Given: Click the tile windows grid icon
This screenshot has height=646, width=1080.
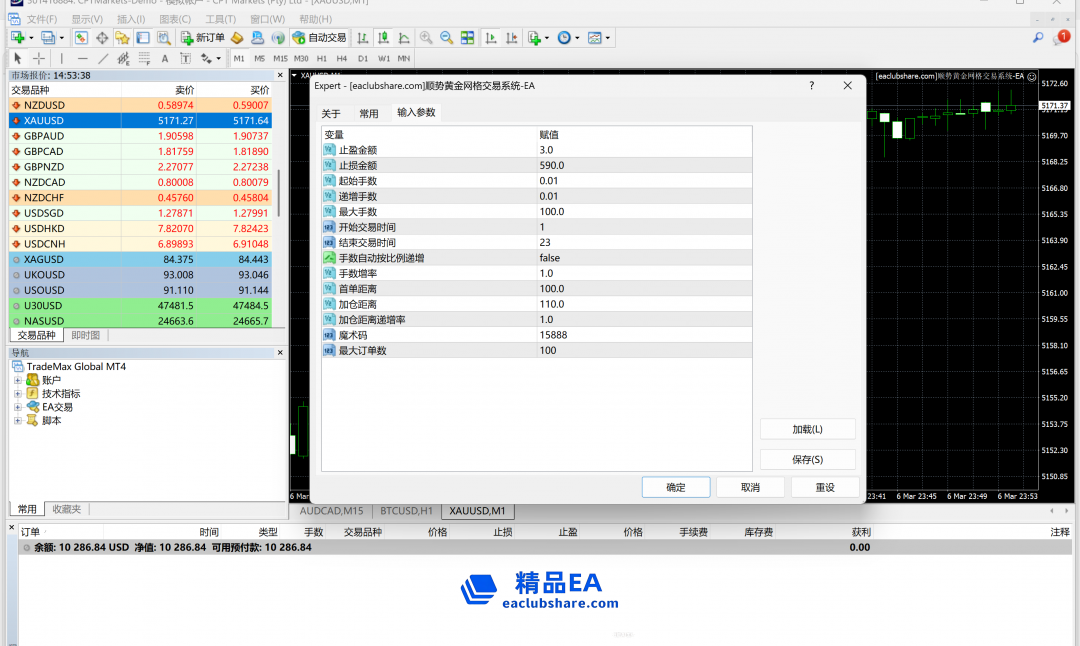Looking at the screenshot, I should 467,38.
